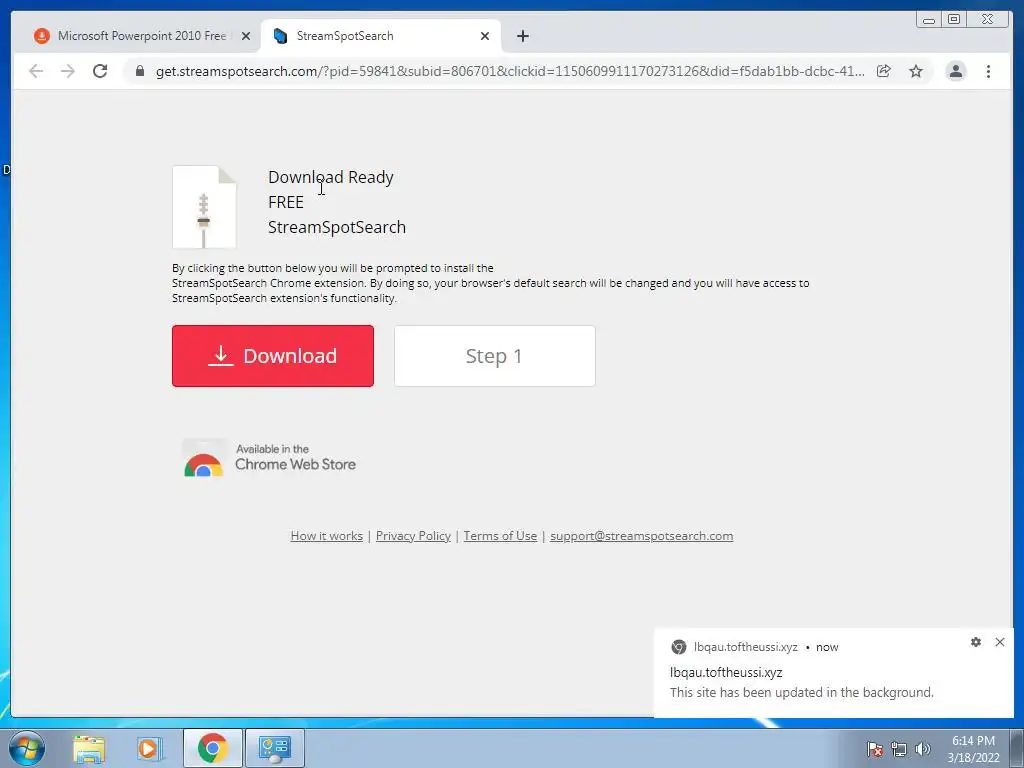1024x768 pixels.
Task: Select the StreamSpotSearch tab
Action: click(380, 36)
